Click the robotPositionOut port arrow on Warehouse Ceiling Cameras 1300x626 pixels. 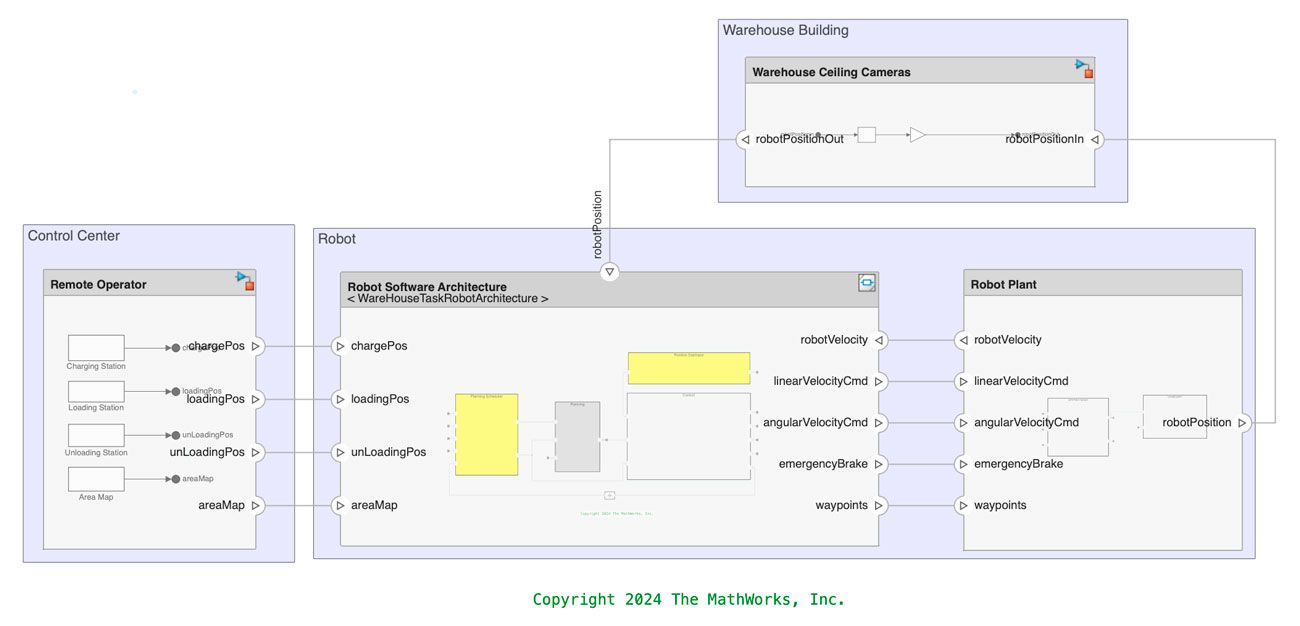(744, 140)
